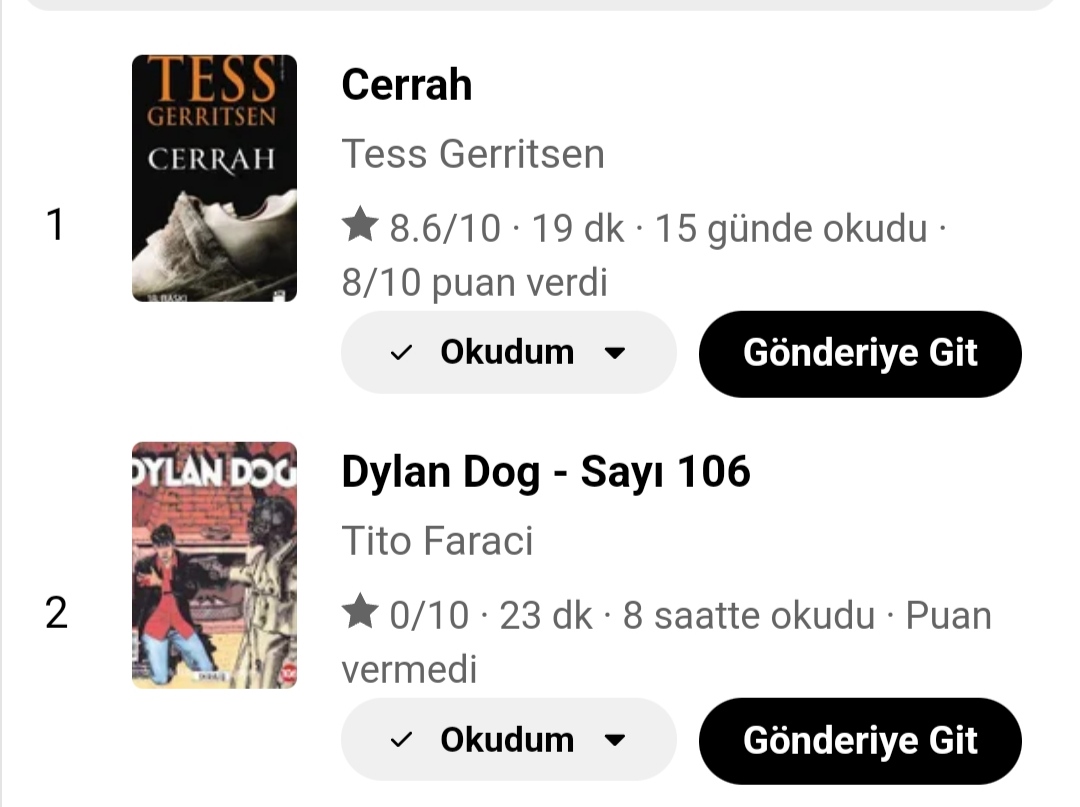Viewport: 1080px width, 807px height.
Task: Open the Cerrah book title
Action: [x=406, y=85]
